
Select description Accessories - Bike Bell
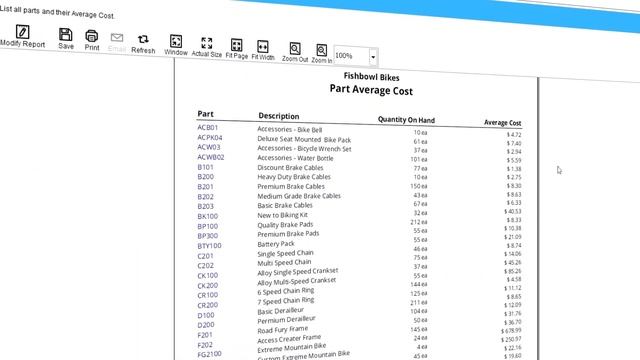(x=289, y=129)
